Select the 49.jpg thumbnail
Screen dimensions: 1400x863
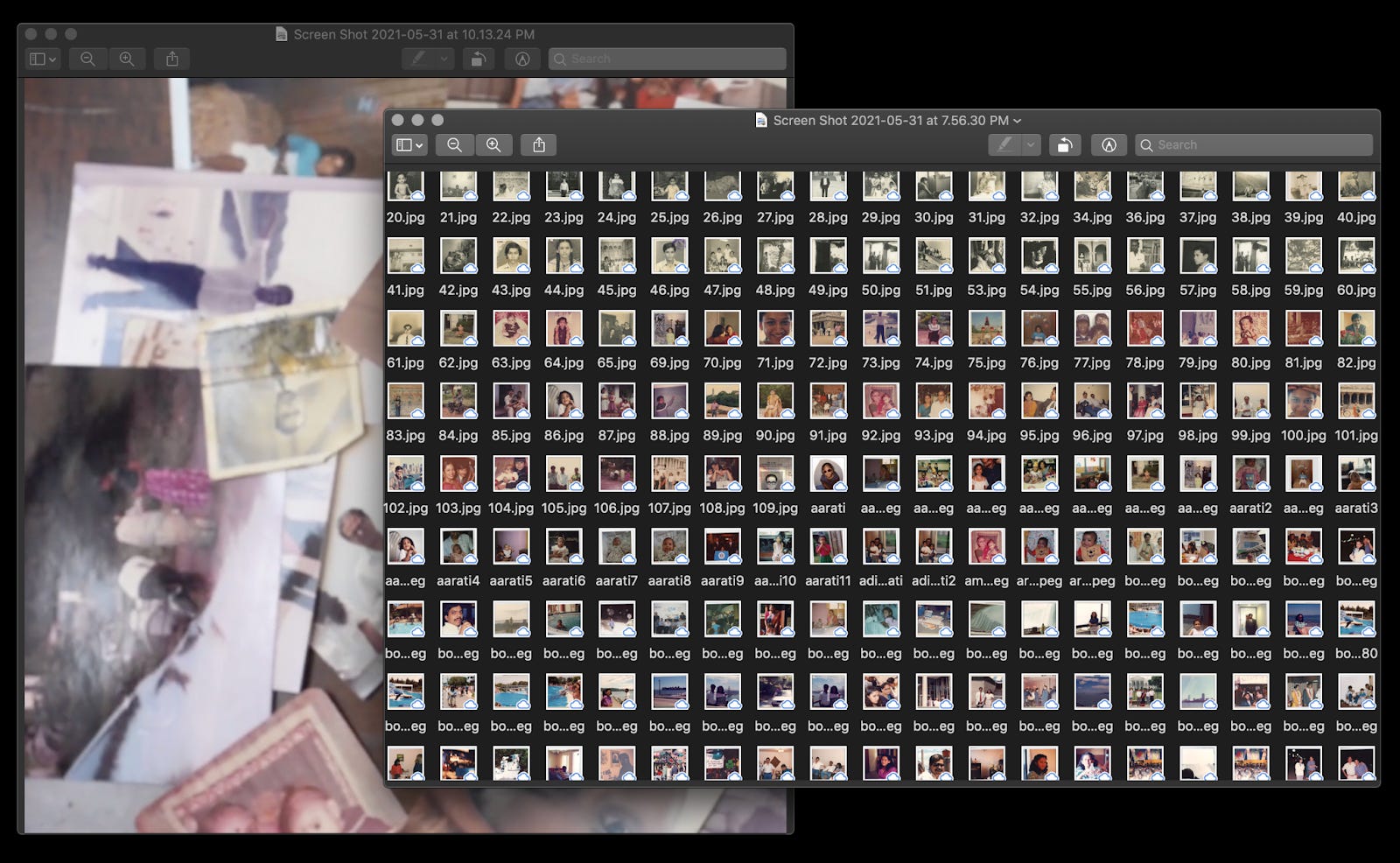pyautogui.click(x=828, y=256)
